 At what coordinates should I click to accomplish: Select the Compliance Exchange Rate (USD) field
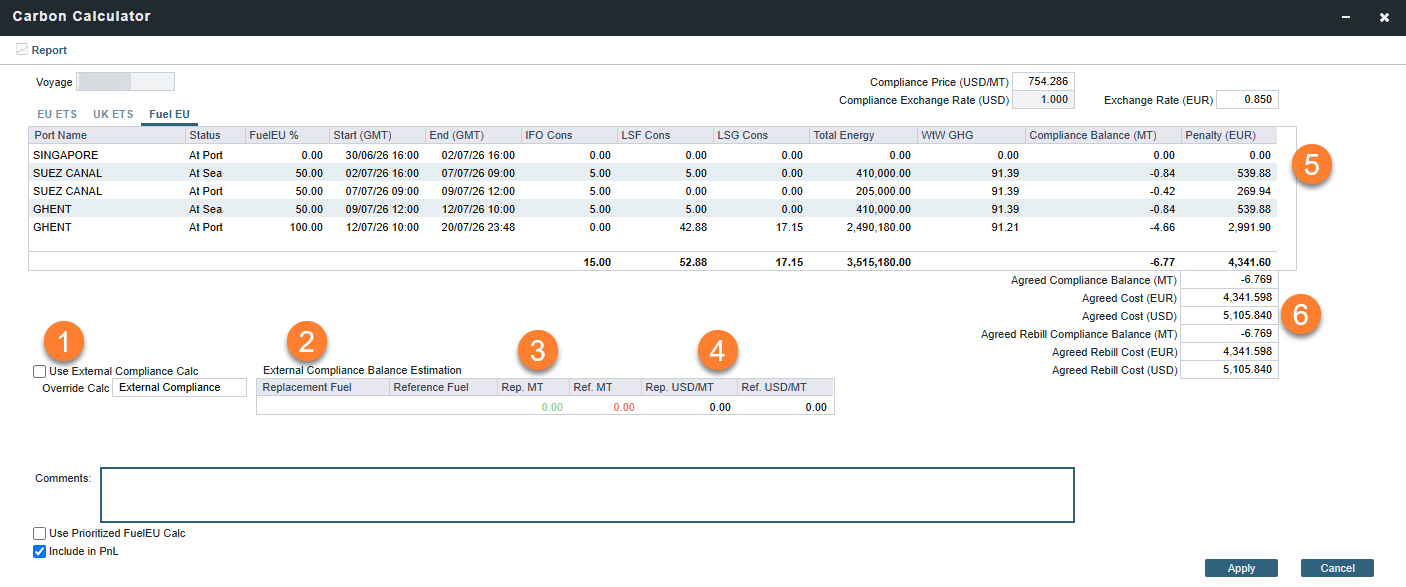1044,100
